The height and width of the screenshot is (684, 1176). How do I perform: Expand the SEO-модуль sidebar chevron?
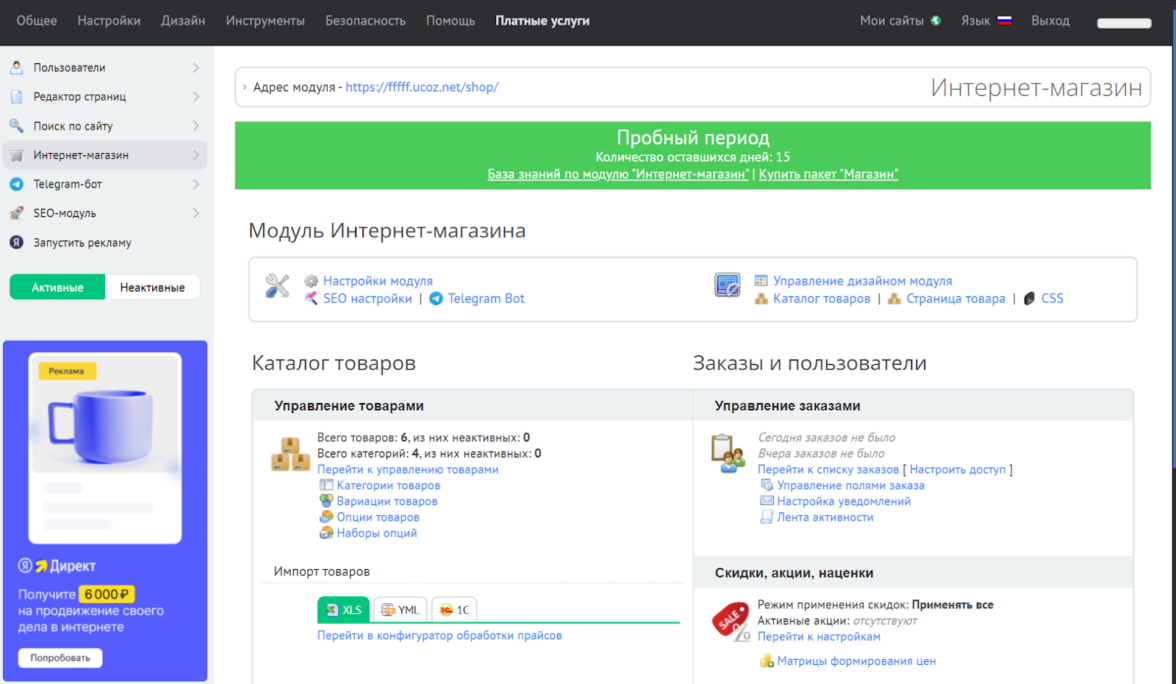(195, 213)
